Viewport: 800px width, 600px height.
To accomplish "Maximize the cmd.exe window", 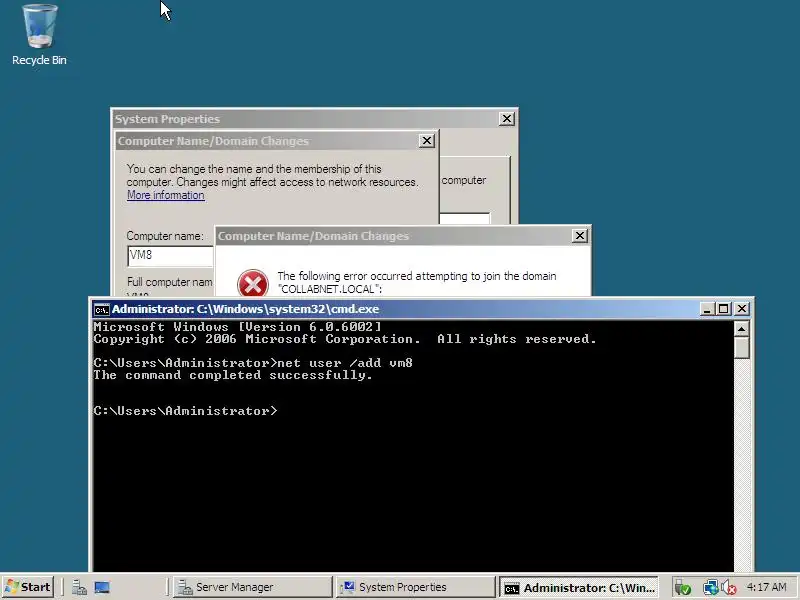I will coord(723,309).
